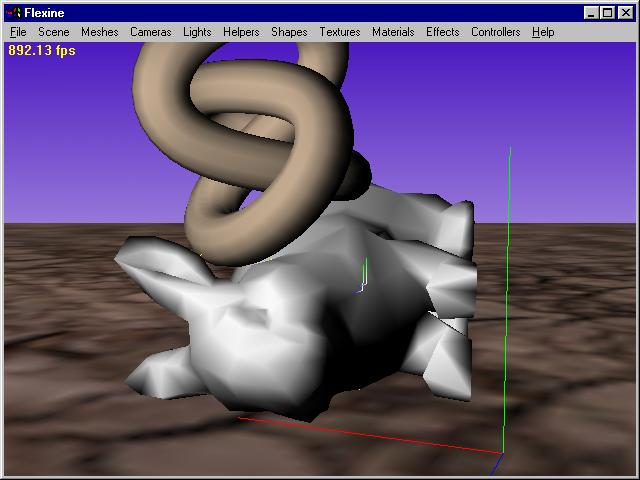
Task: Click the red X axis line
Action: [369, 436]
